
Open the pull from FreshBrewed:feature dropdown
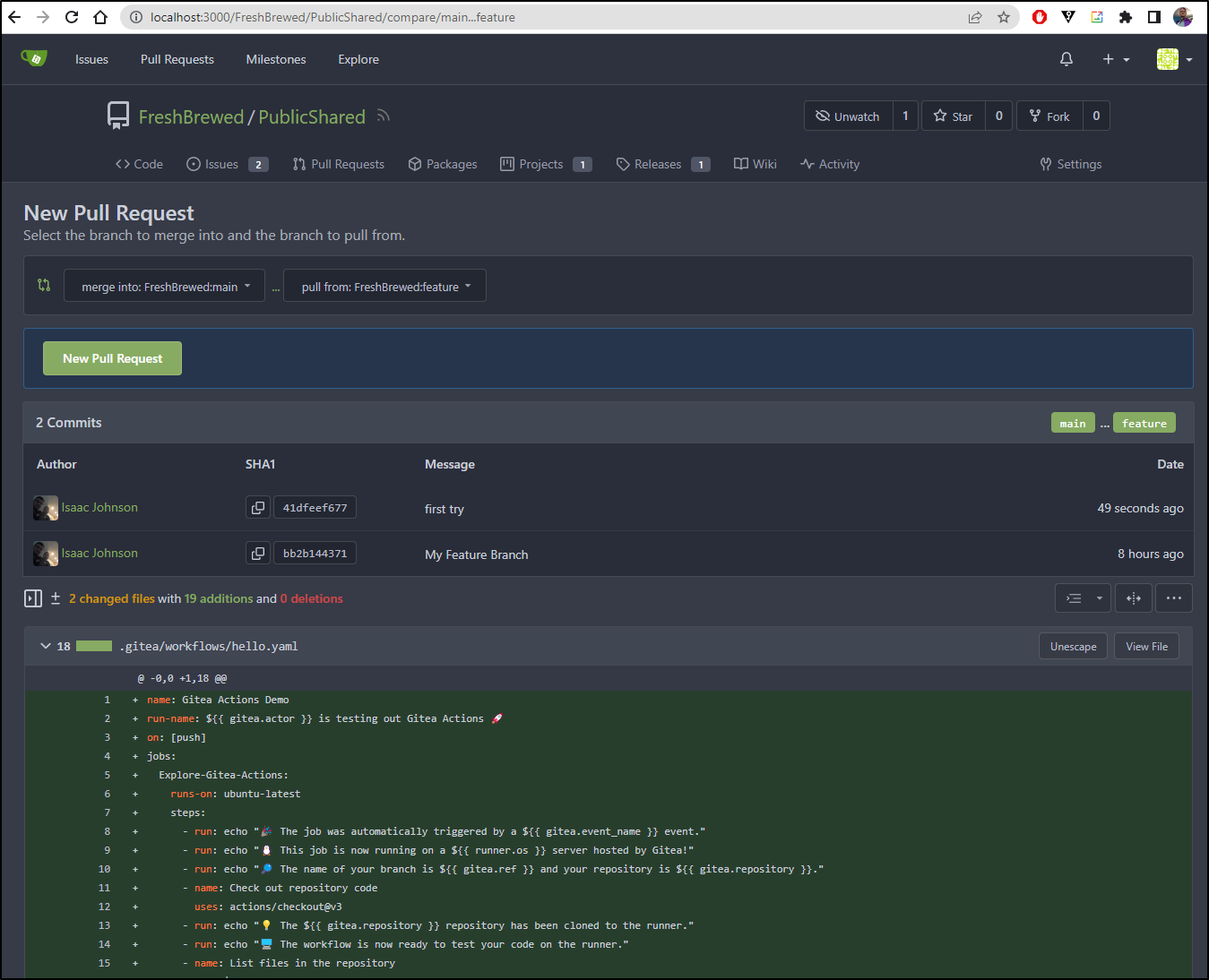click(384, 286)
